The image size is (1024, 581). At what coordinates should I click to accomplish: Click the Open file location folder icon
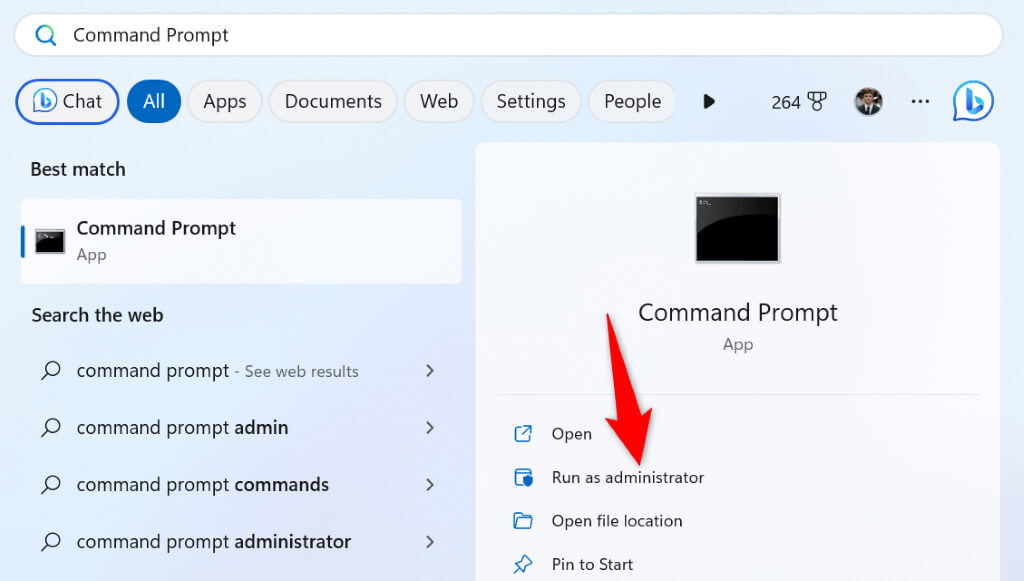[523, 521]
